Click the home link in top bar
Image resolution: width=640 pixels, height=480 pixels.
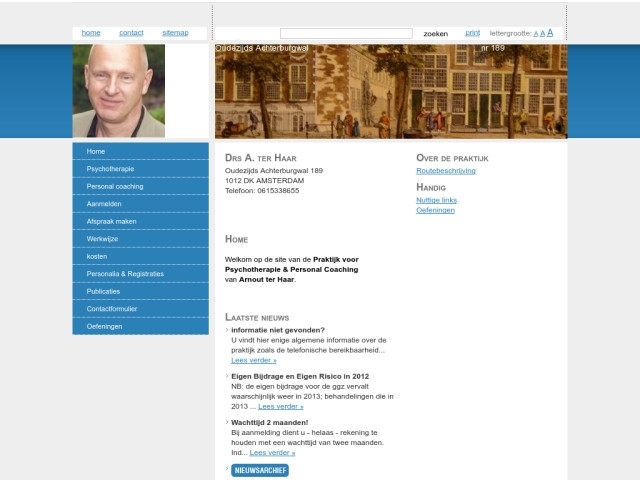pyautogui.click(x=91, y=33)
